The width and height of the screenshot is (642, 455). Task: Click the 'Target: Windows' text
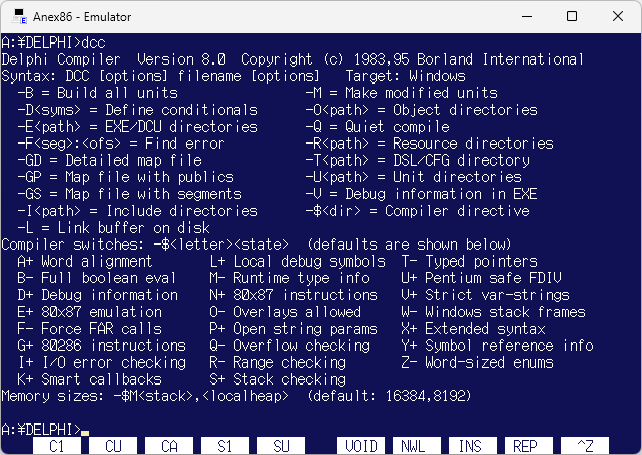tap(405, 76)
